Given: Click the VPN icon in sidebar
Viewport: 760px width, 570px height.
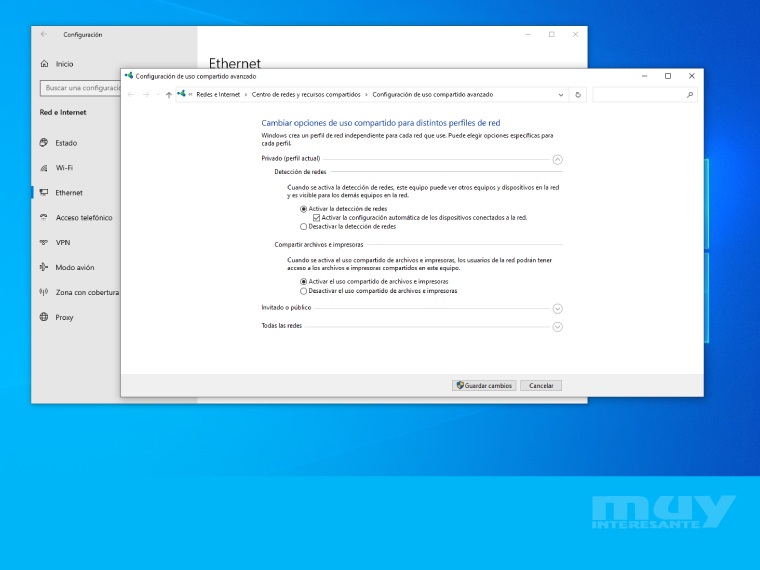Looking at the screenshot, I should click(44, 242).
